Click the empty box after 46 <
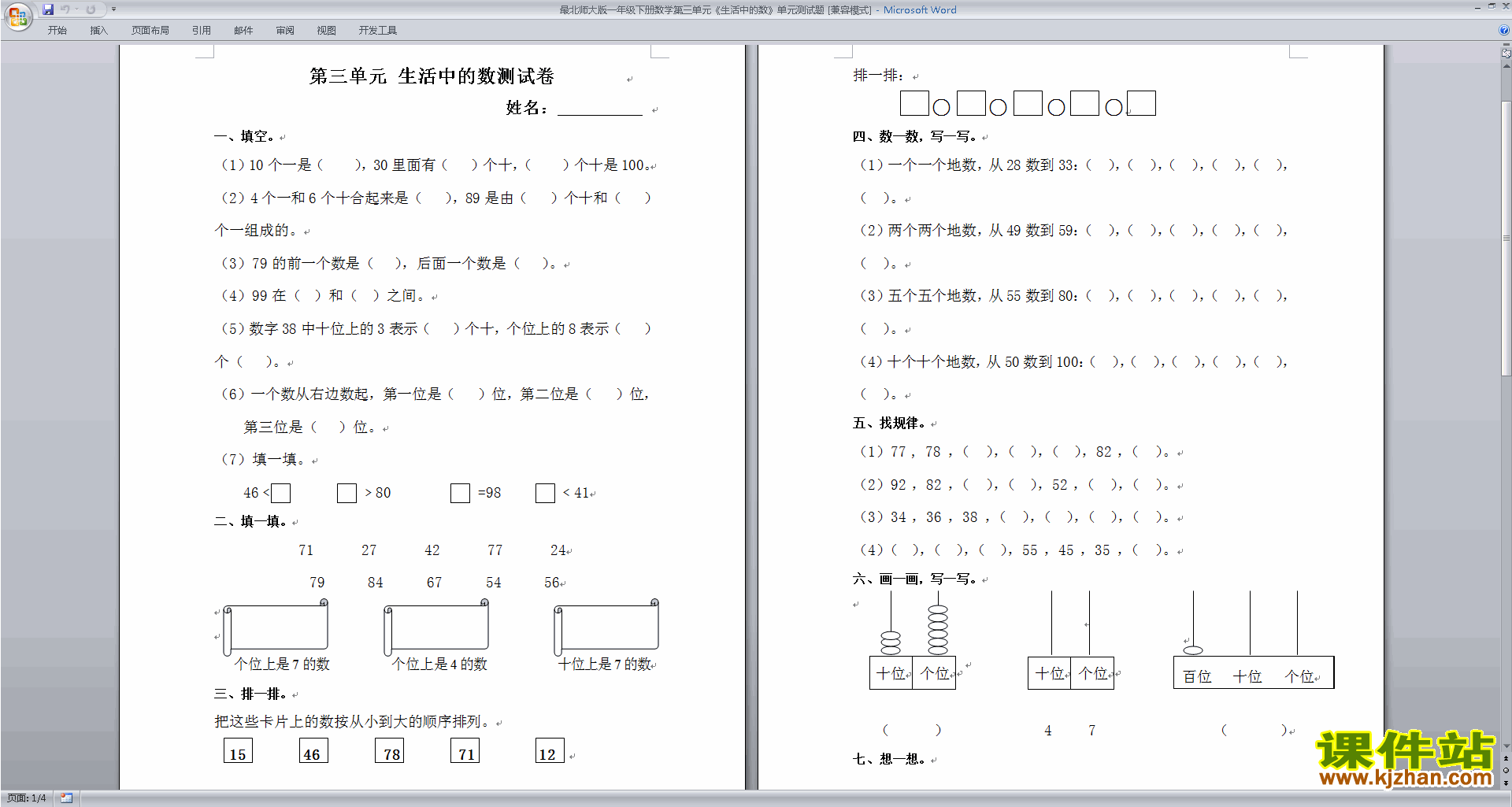Image resolution: width=1512 pixels, height=807 pixels. (281, 494)
